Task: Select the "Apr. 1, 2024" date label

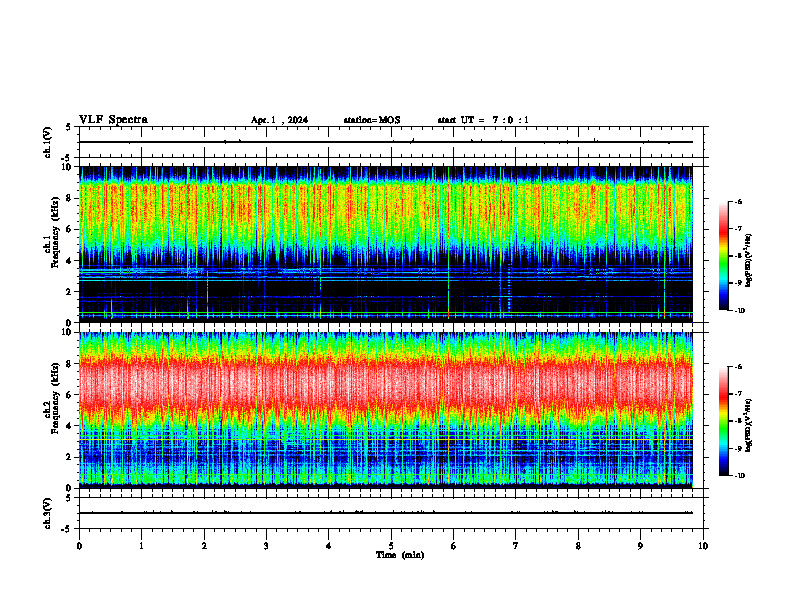Action: point(279,120)
